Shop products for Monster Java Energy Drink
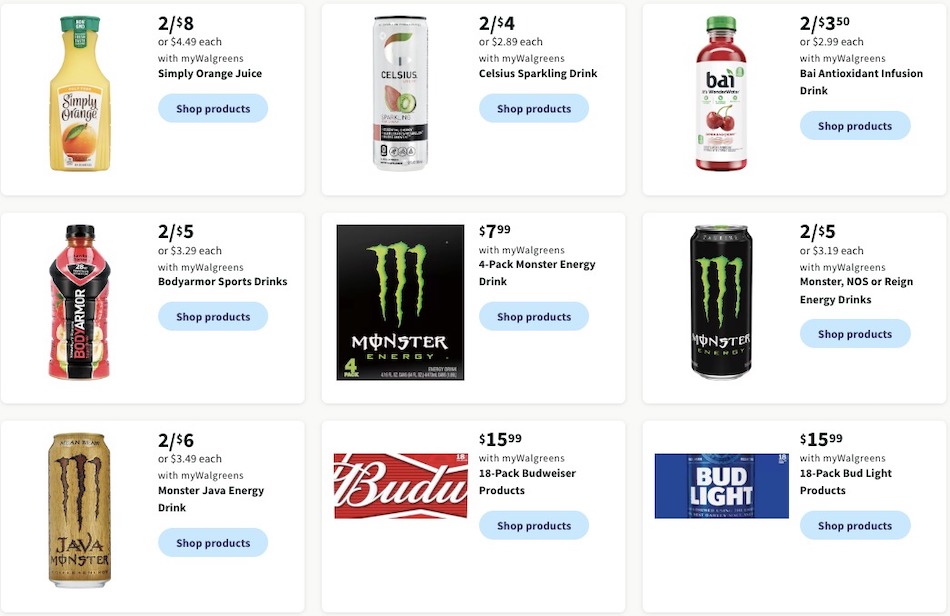This screenshot has width=950, height=616. pos(213,543)
